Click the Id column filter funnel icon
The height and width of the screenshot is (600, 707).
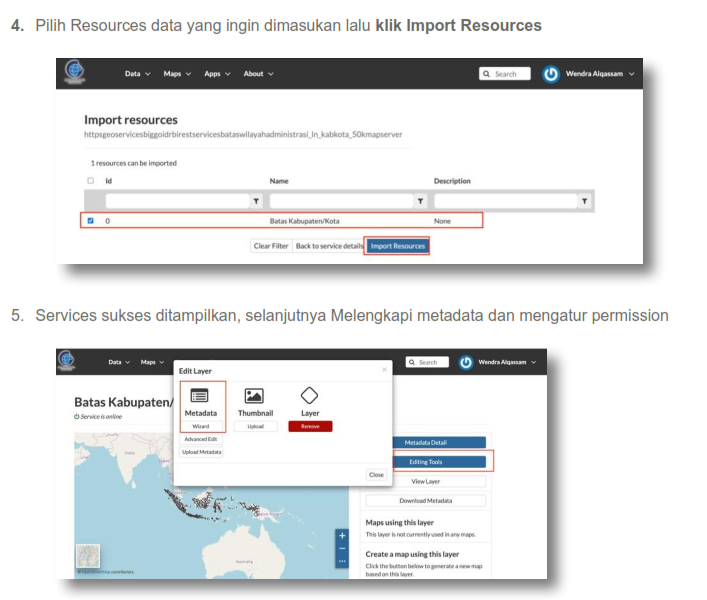(257, 201)
